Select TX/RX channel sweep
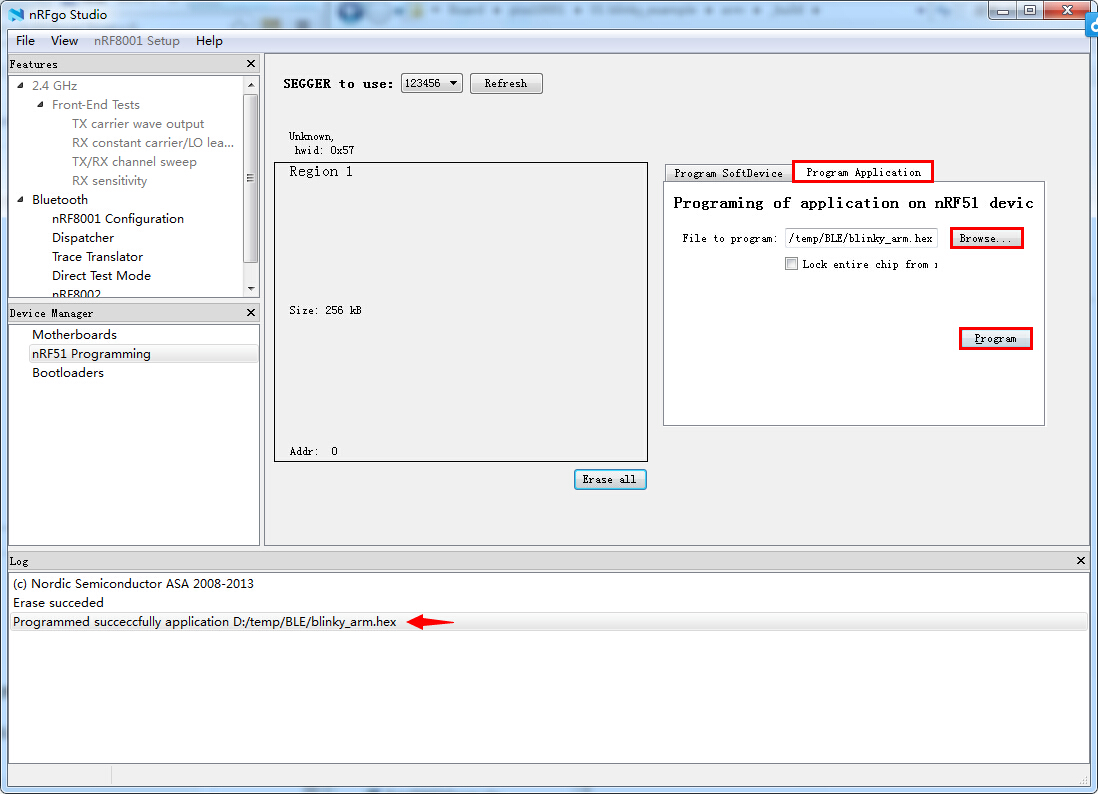Screen dimensions: 1098x794 pyautogui.click(x=134, y=162)
